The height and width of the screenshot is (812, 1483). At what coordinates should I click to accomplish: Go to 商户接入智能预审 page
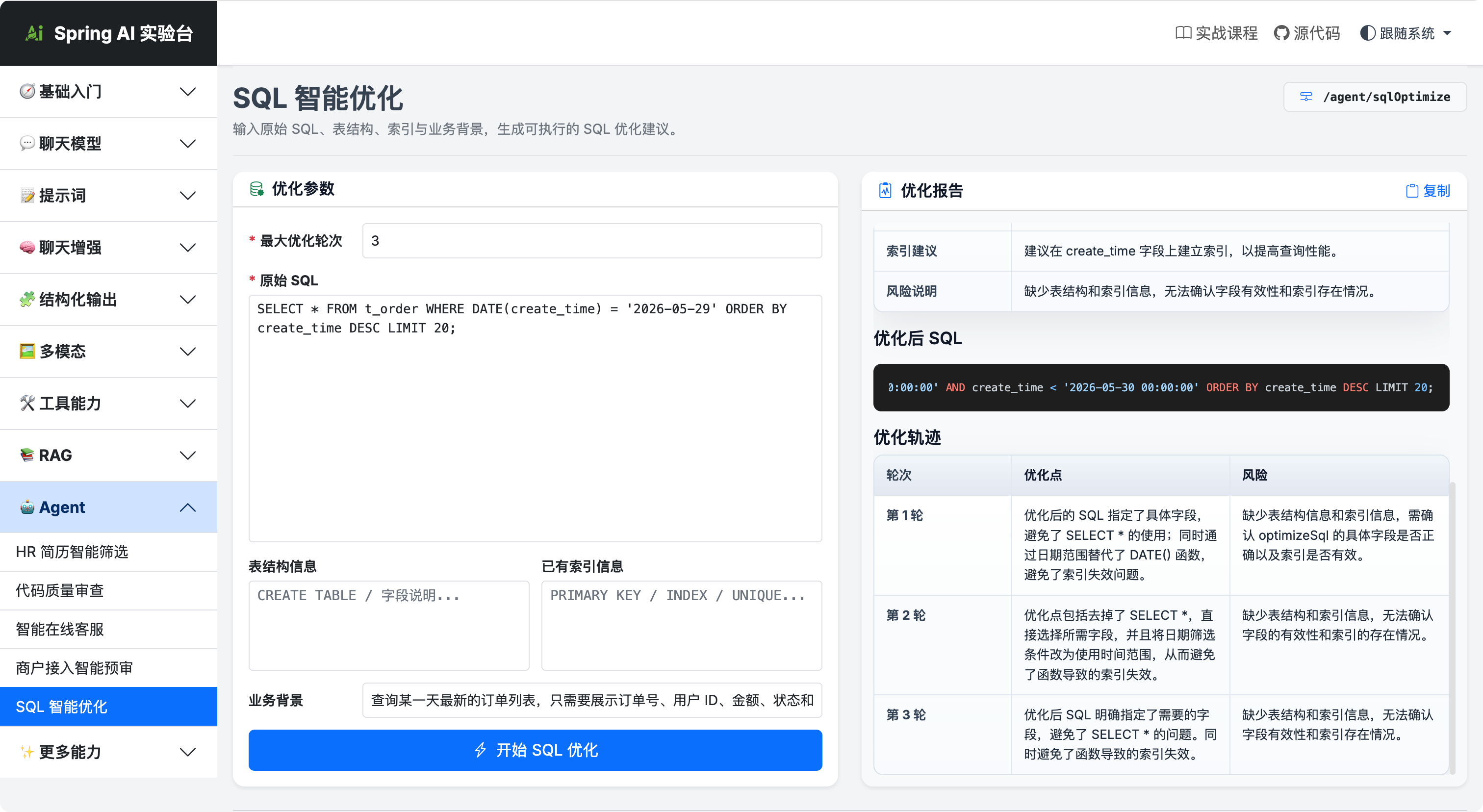(x=109, y=667)
